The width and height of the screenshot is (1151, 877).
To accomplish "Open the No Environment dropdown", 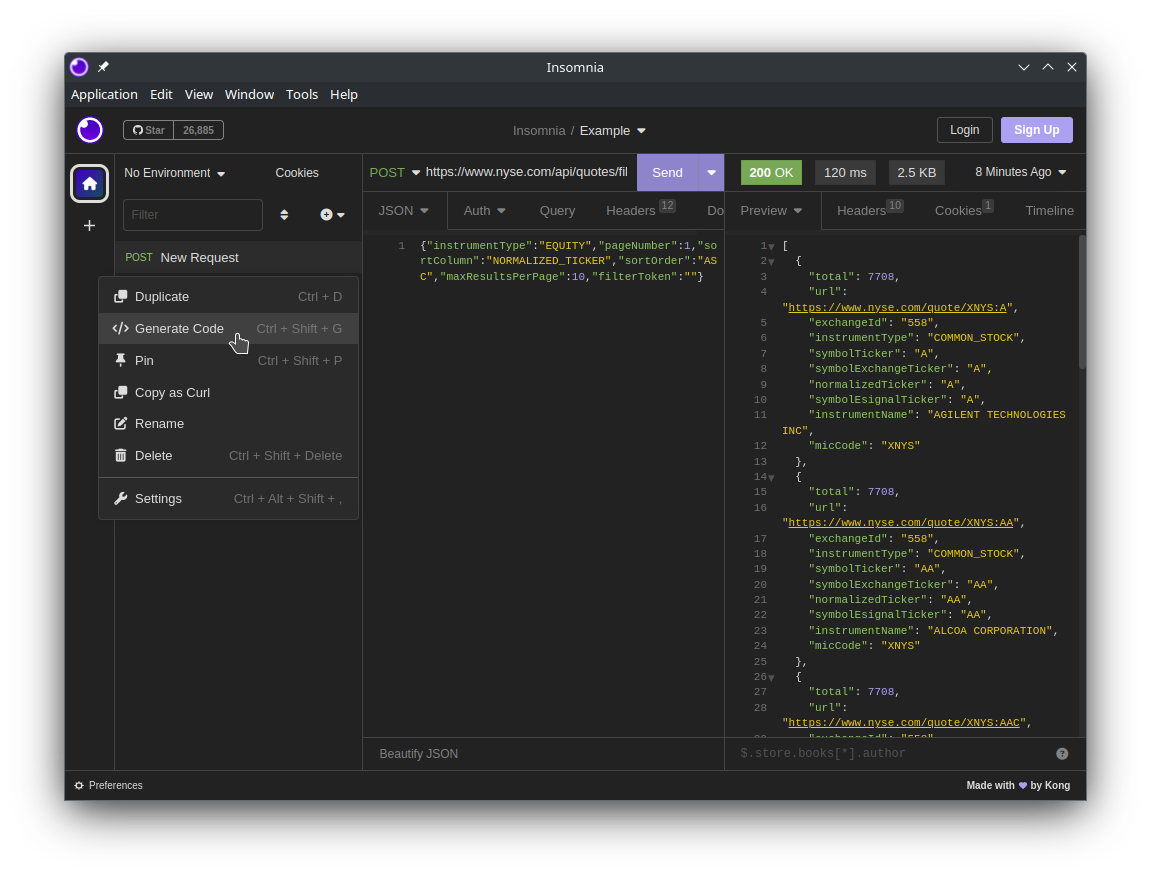I will pyautogui.click(x=174, y=173).
